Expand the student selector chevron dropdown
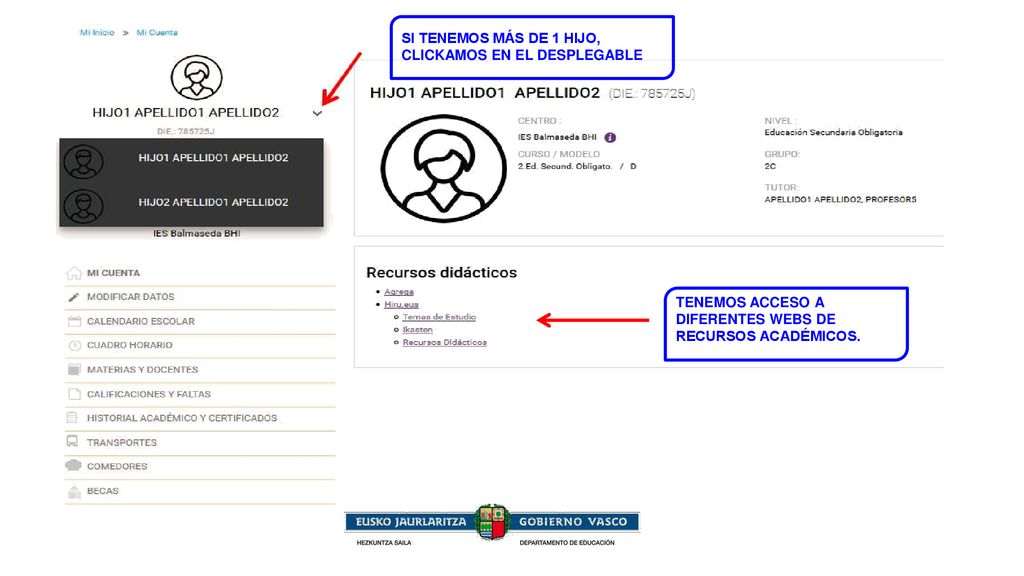 coord(317,114)
